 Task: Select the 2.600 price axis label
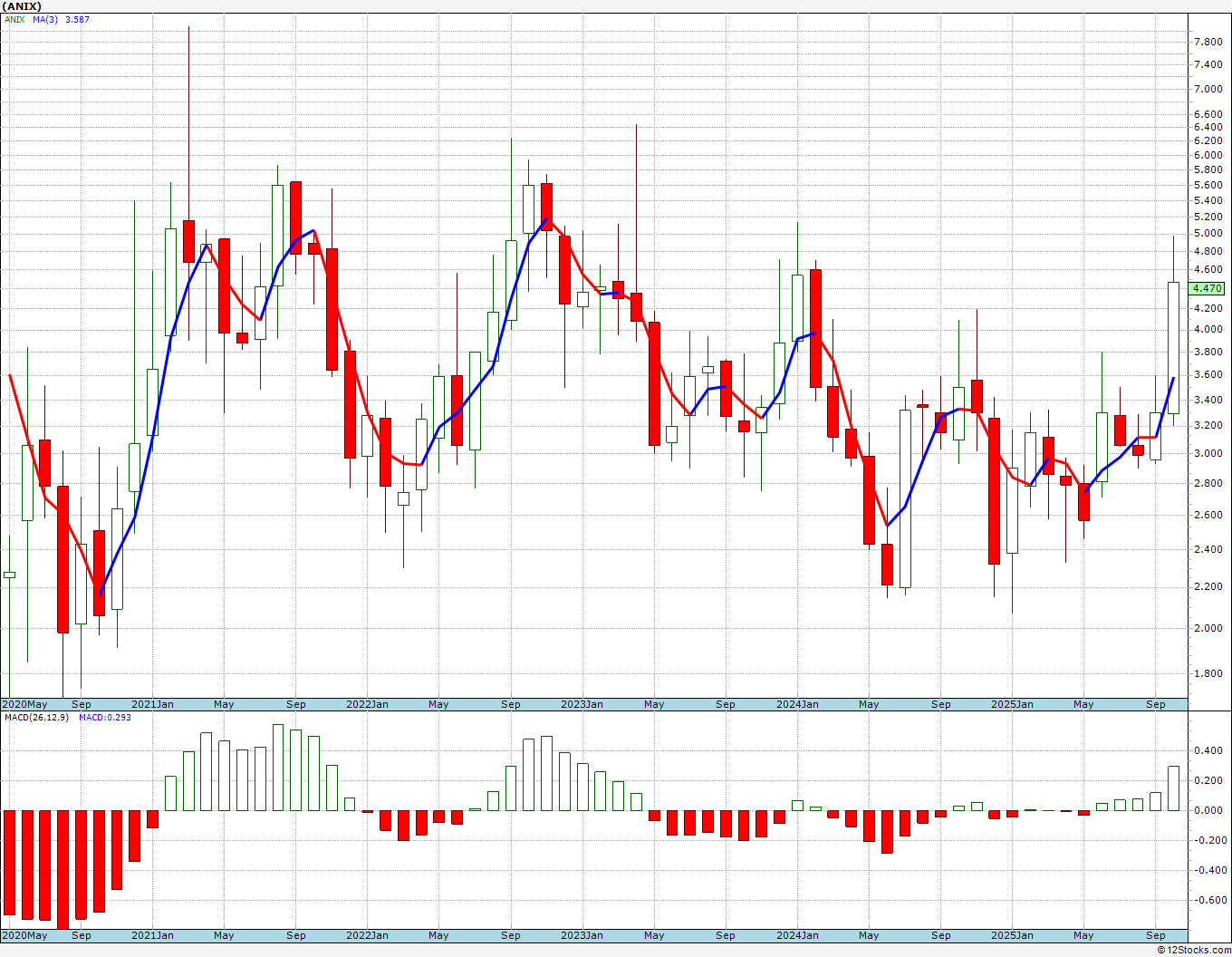coord(1208,515)
